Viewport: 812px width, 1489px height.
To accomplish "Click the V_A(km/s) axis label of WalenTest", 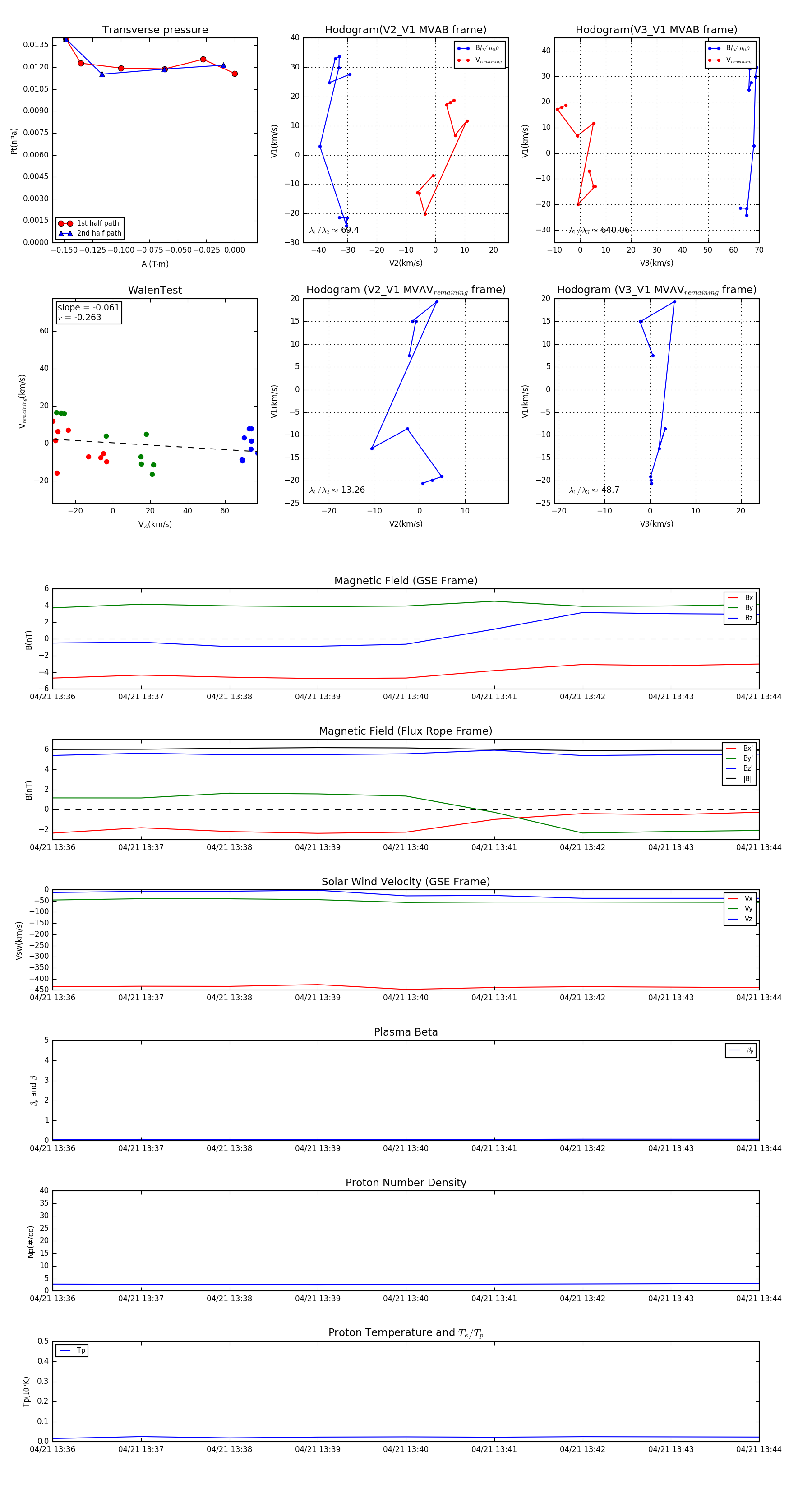I will point(155,524).
